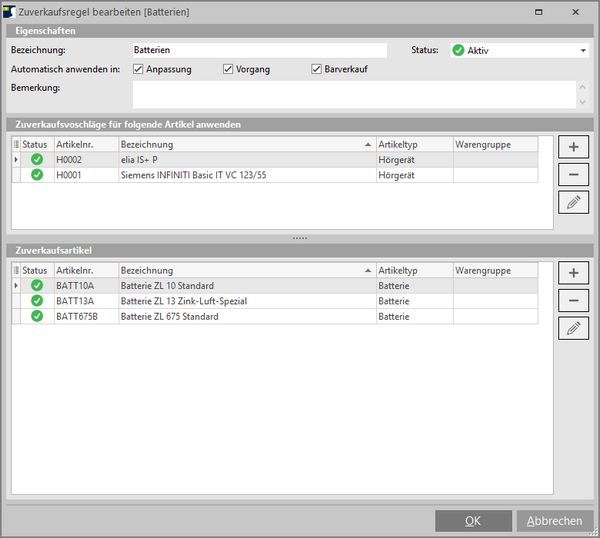
Task: Click the splitter handle between both panels
Action: [x=300, y=238]
